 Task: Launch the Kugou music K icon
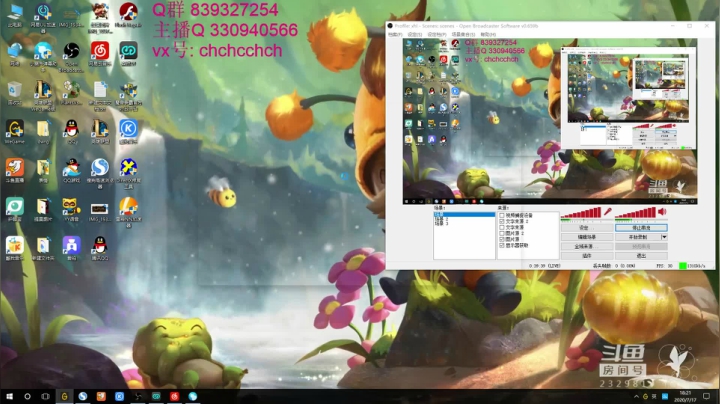pos(128,131)
